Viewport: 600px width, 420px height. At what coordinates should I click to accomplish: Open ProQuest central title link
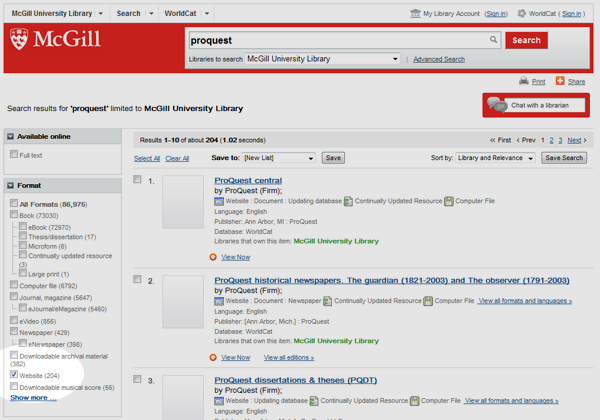pos(248,180)
